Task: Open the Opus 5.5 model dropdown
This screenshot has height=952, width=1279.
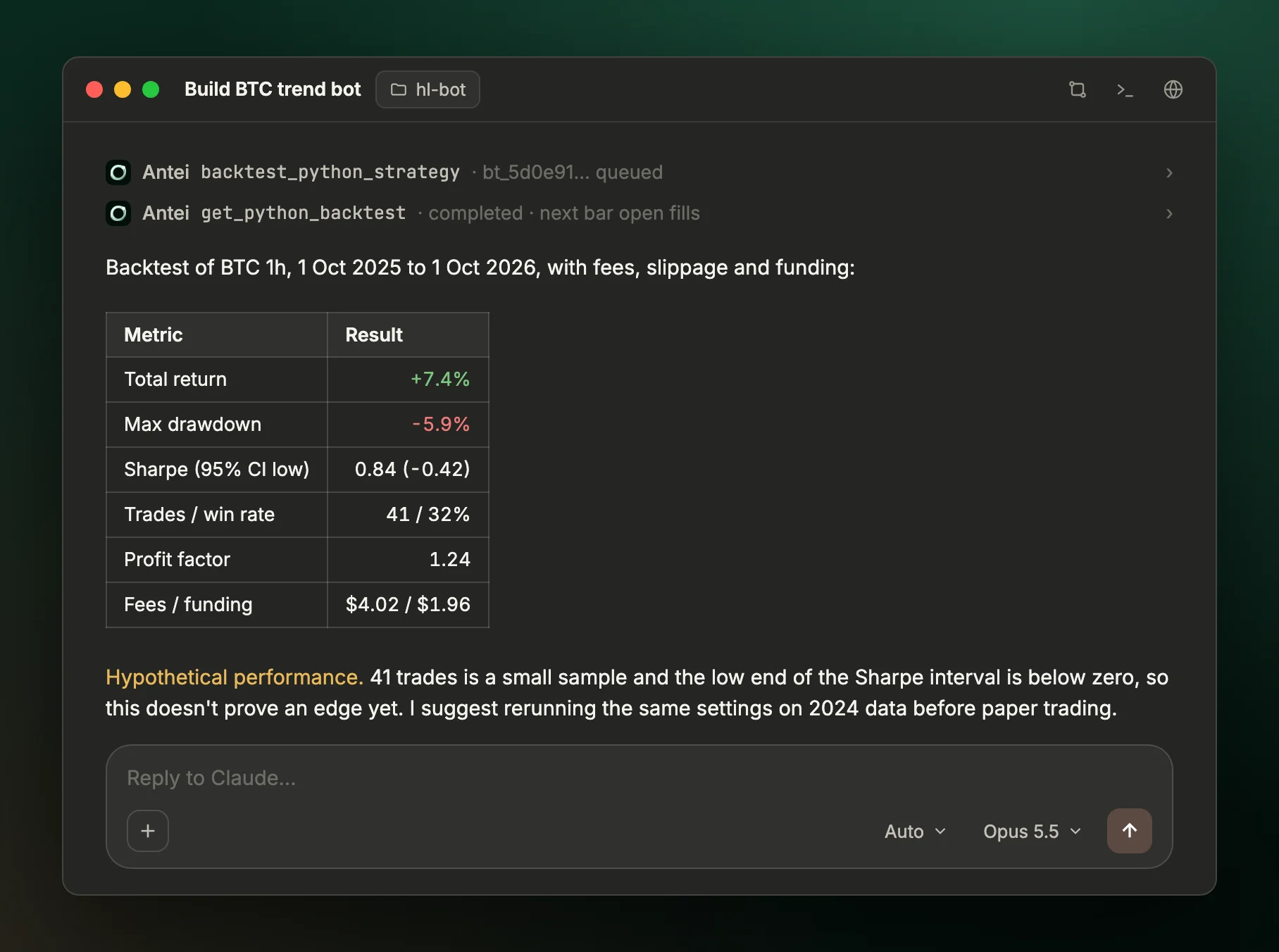Action: [1032, 832]
